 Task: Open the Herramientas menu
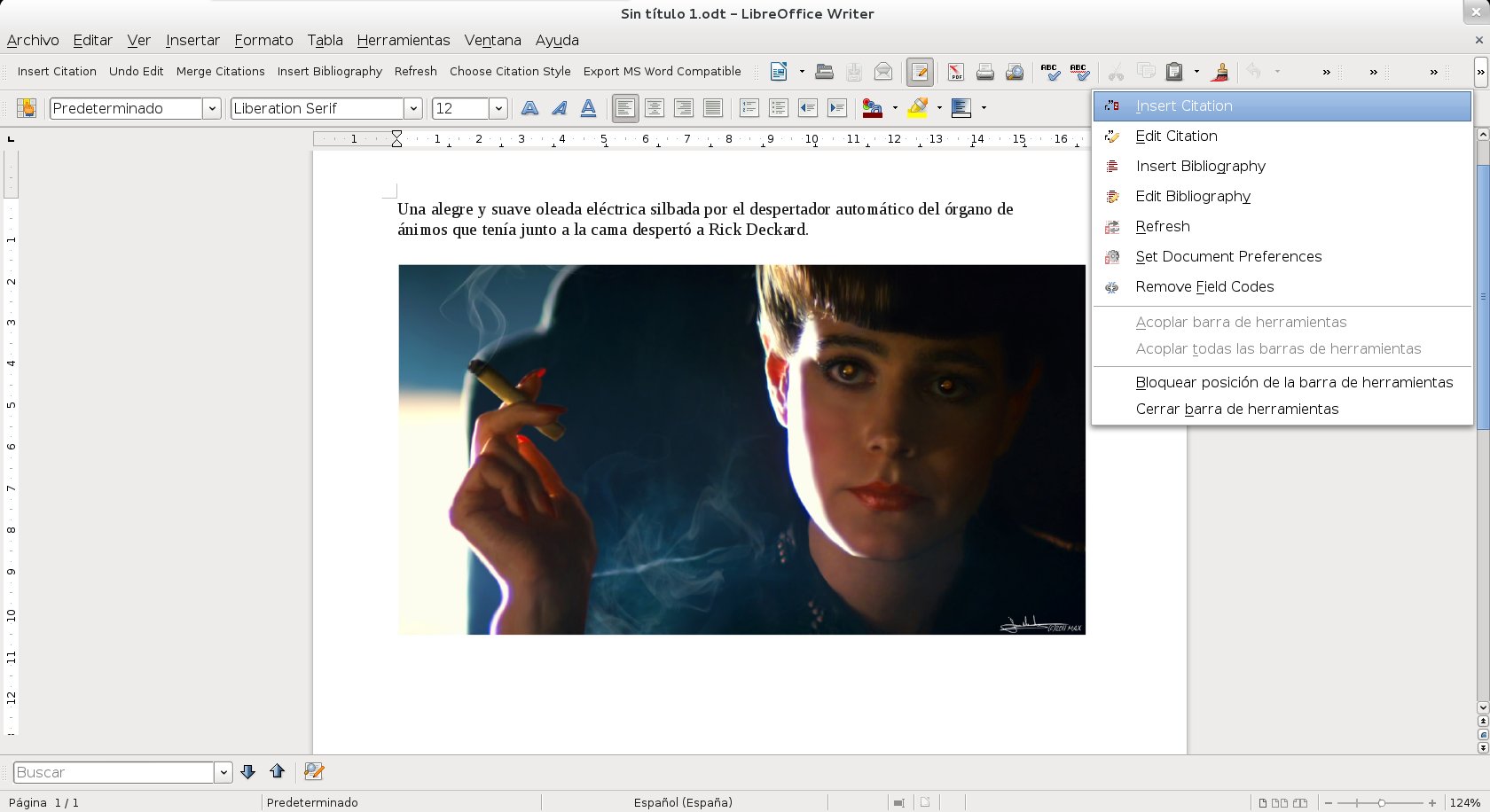coord(404,40)
